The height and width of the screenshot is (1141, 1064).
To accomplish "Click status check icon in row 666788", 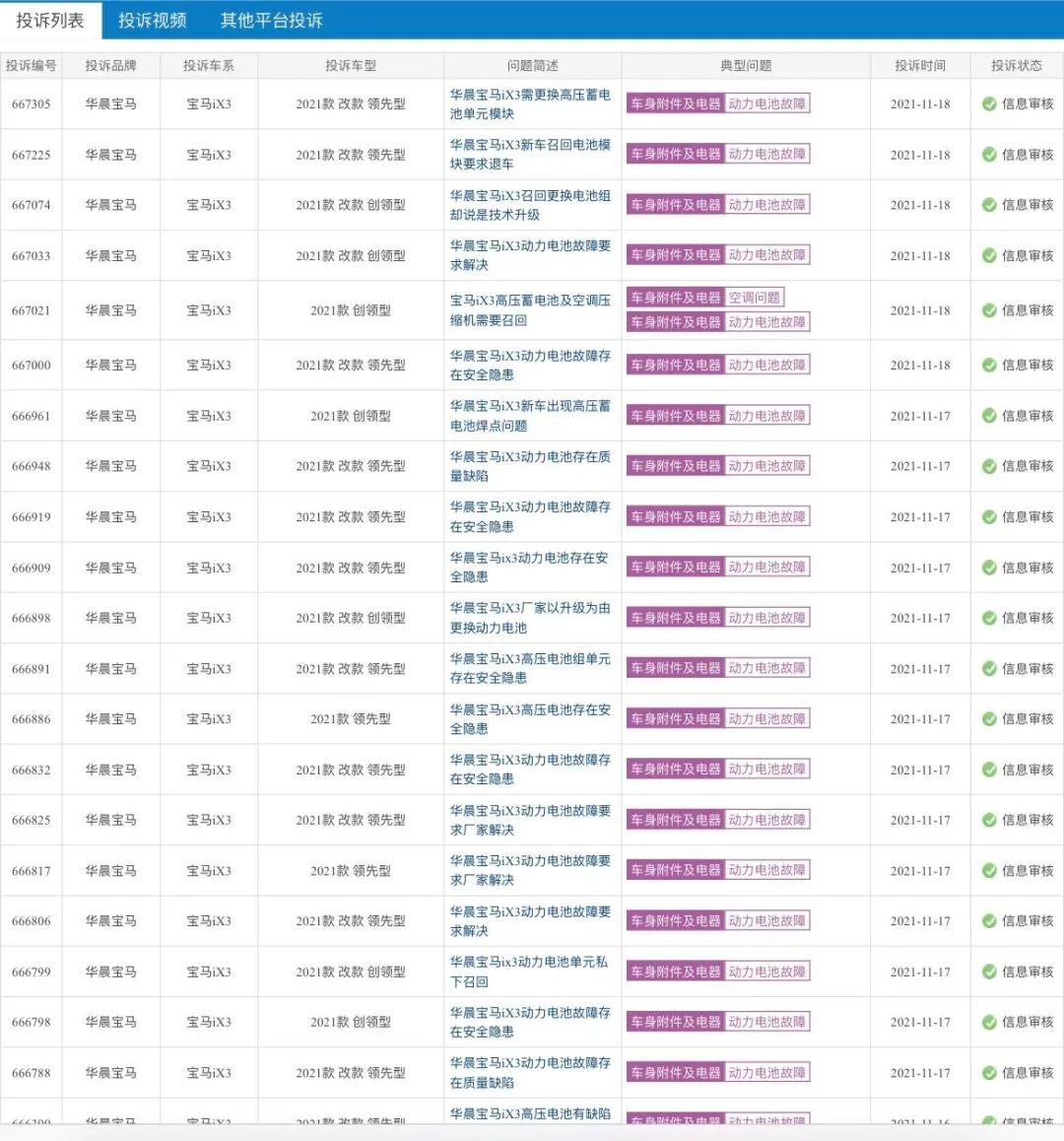I will click(989, 1073).
